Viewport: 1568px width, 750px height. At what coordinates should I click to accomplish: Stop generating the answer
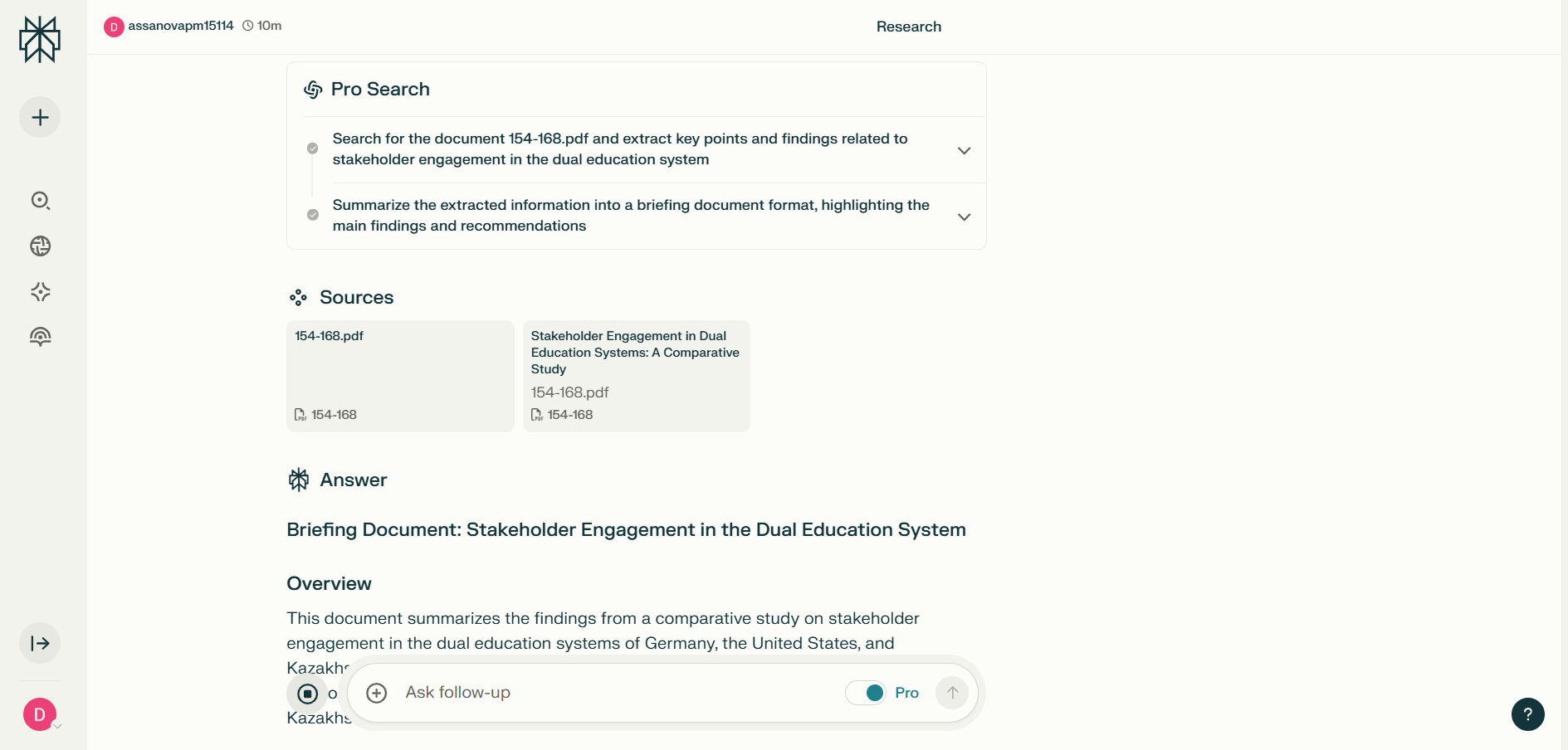tap(307, 693)
